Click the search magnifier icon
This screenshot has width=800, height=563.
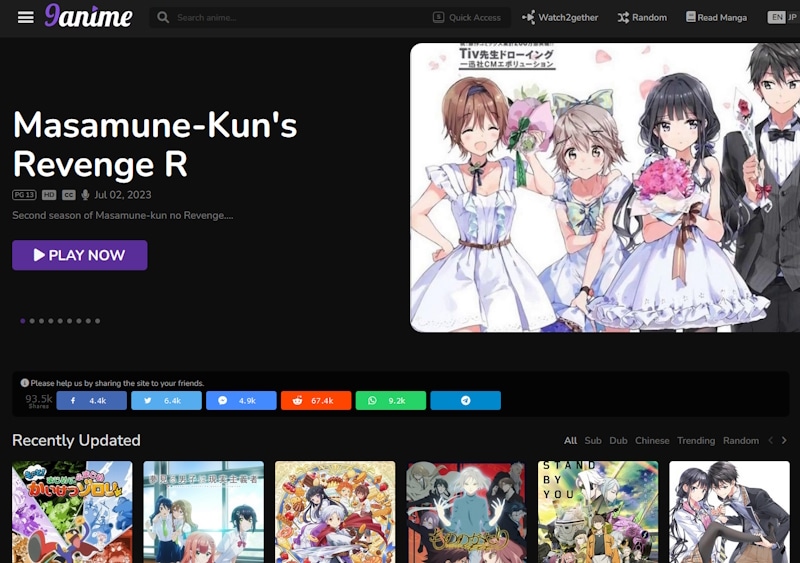(x=163, y=17)
